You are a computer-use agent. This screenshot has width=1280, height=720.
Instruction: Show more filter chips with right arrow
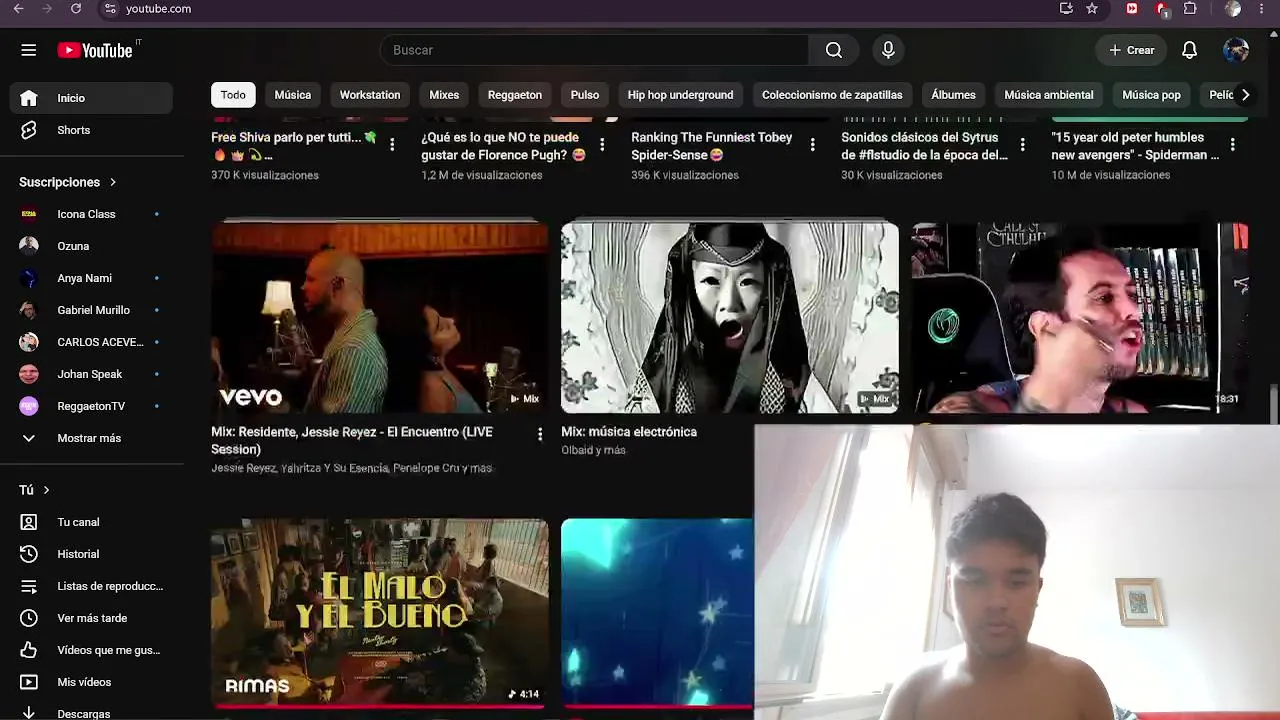click(1245, 95)
